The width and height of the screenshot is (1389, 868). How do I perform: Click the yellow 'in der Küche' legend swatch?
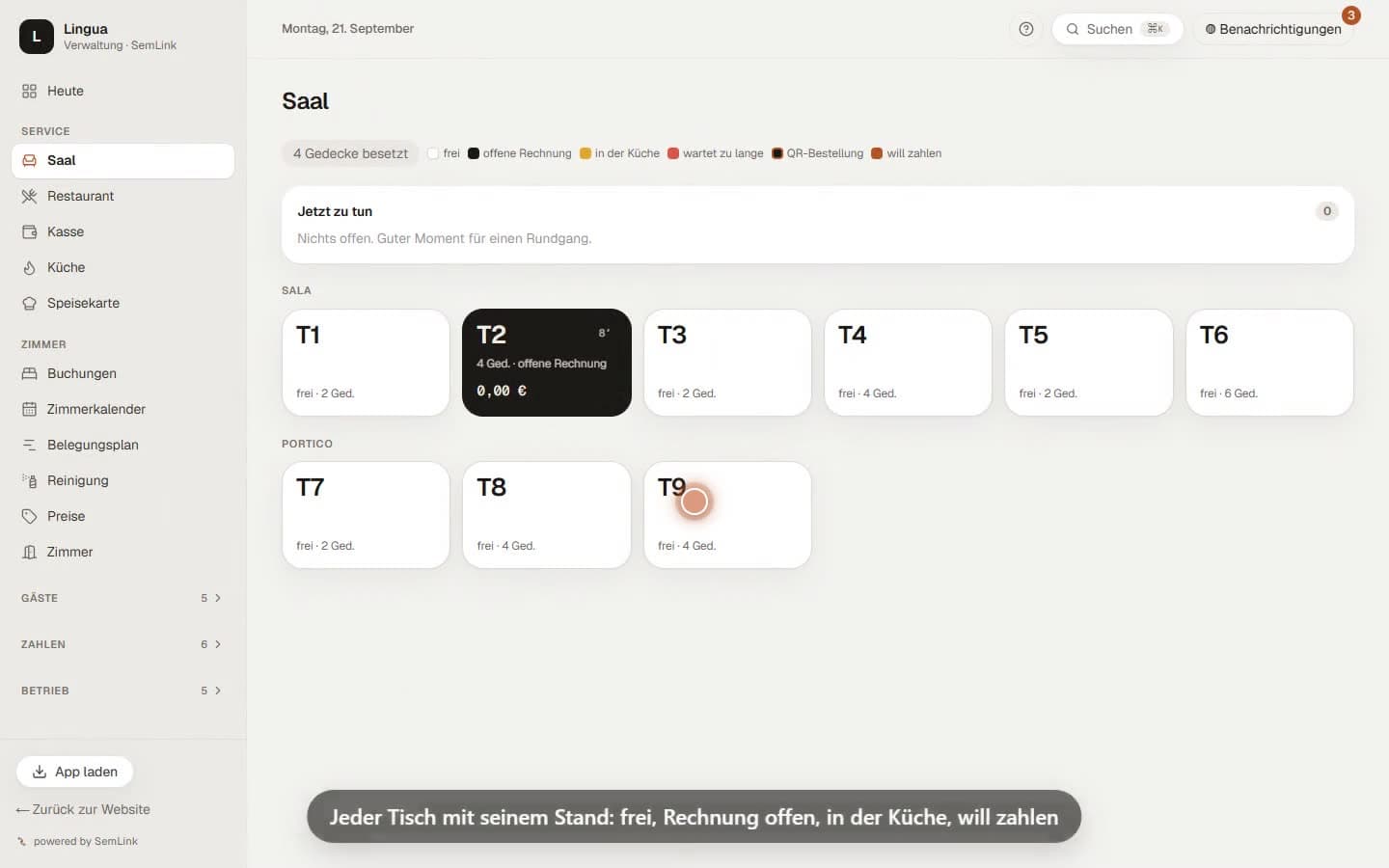pyautogui.click(x=586, y=153)
